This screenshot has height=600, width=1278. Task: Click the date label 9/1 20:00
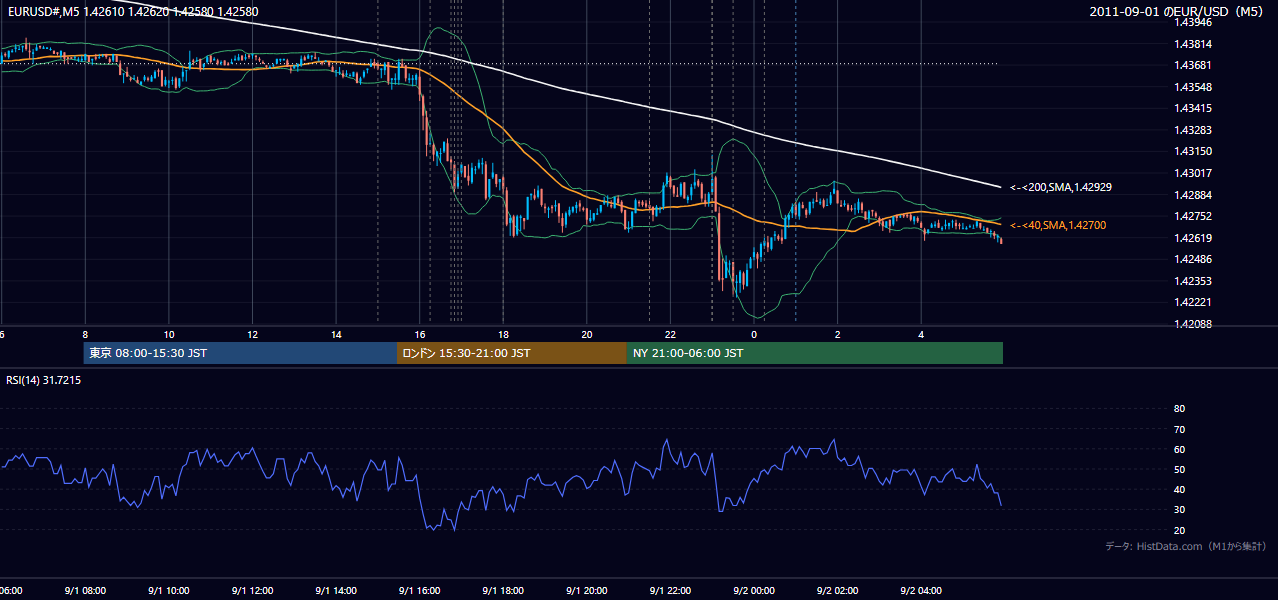[587, 590]
